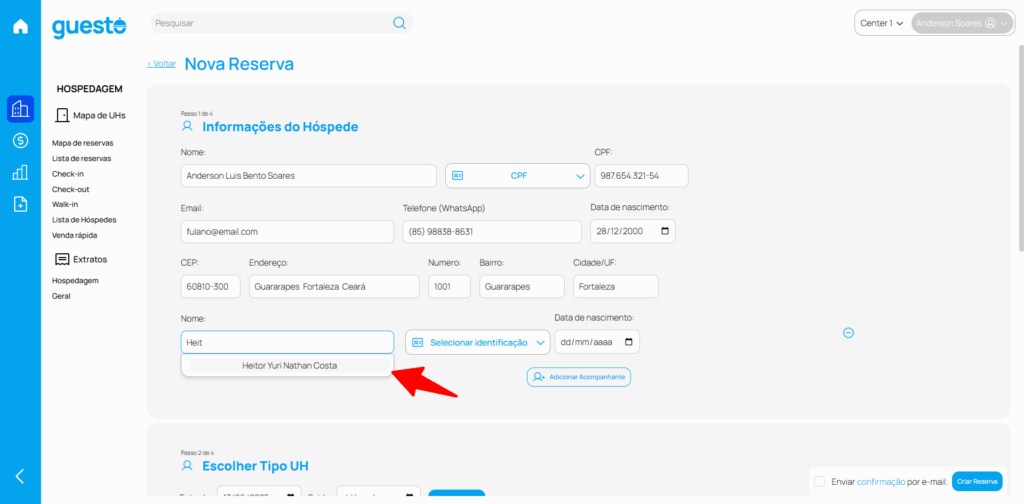The image size is (1024, 504).
Task: Open the reports bar chart icon
Action: point(20,172)
